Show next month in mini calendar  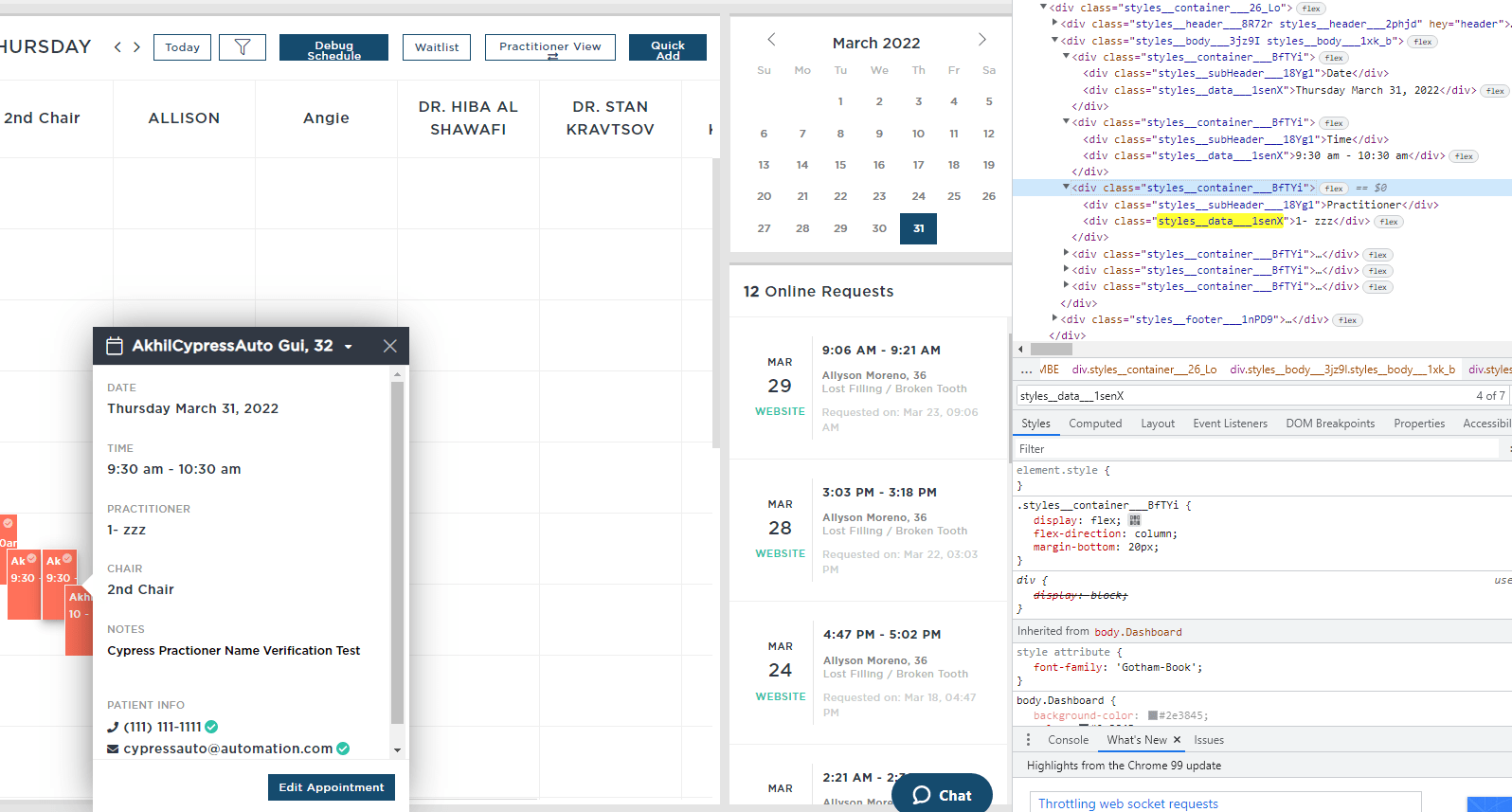click(x=981, y=39)
